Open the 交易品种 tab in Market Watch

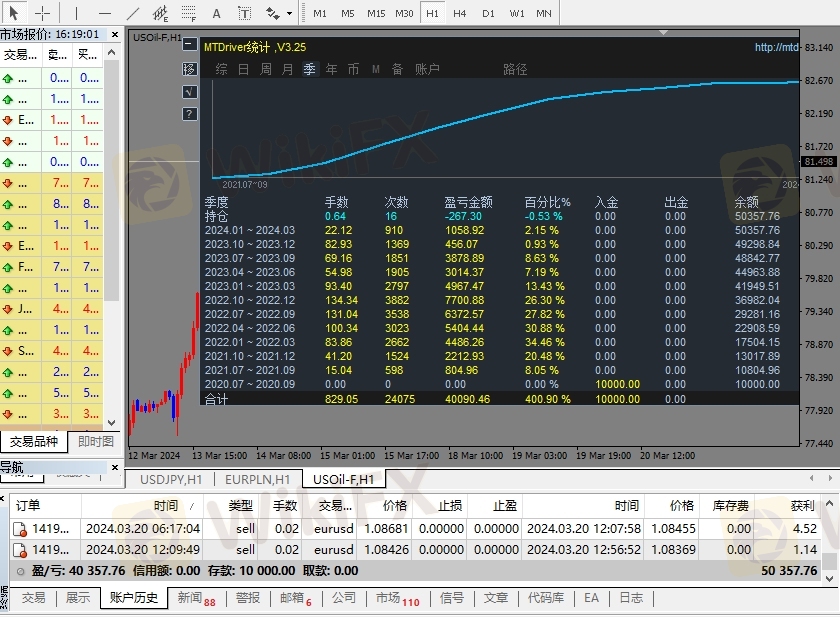[34, 441]
